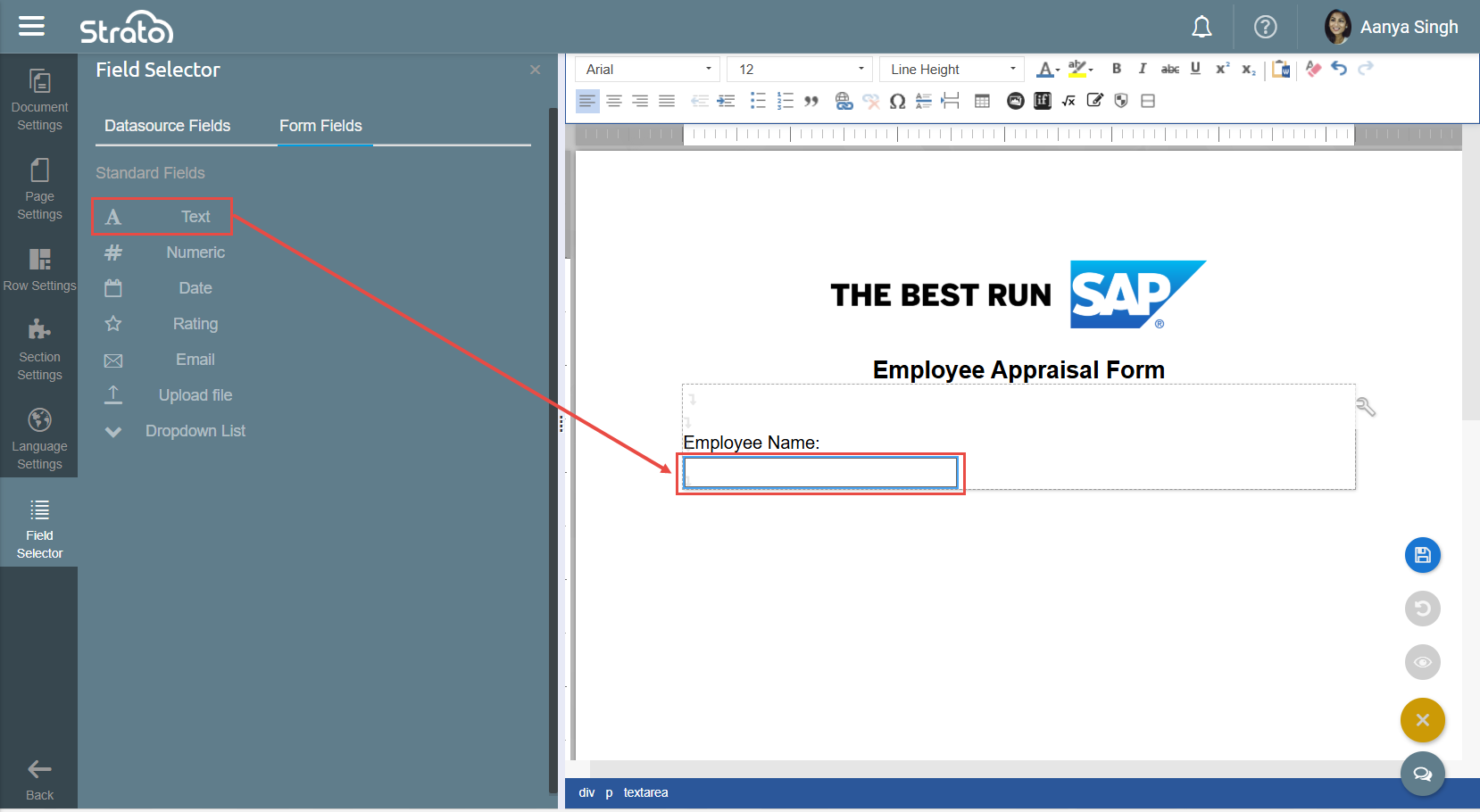Toggle underline formatting
The height and width of the screenshot is (812, 1480).
pos(1195,69)
